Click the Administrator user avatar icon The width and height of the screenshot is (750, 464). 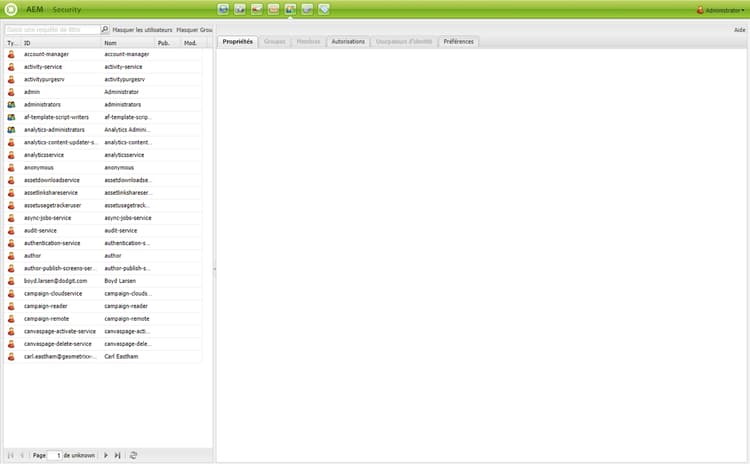[x=700, y=10]
